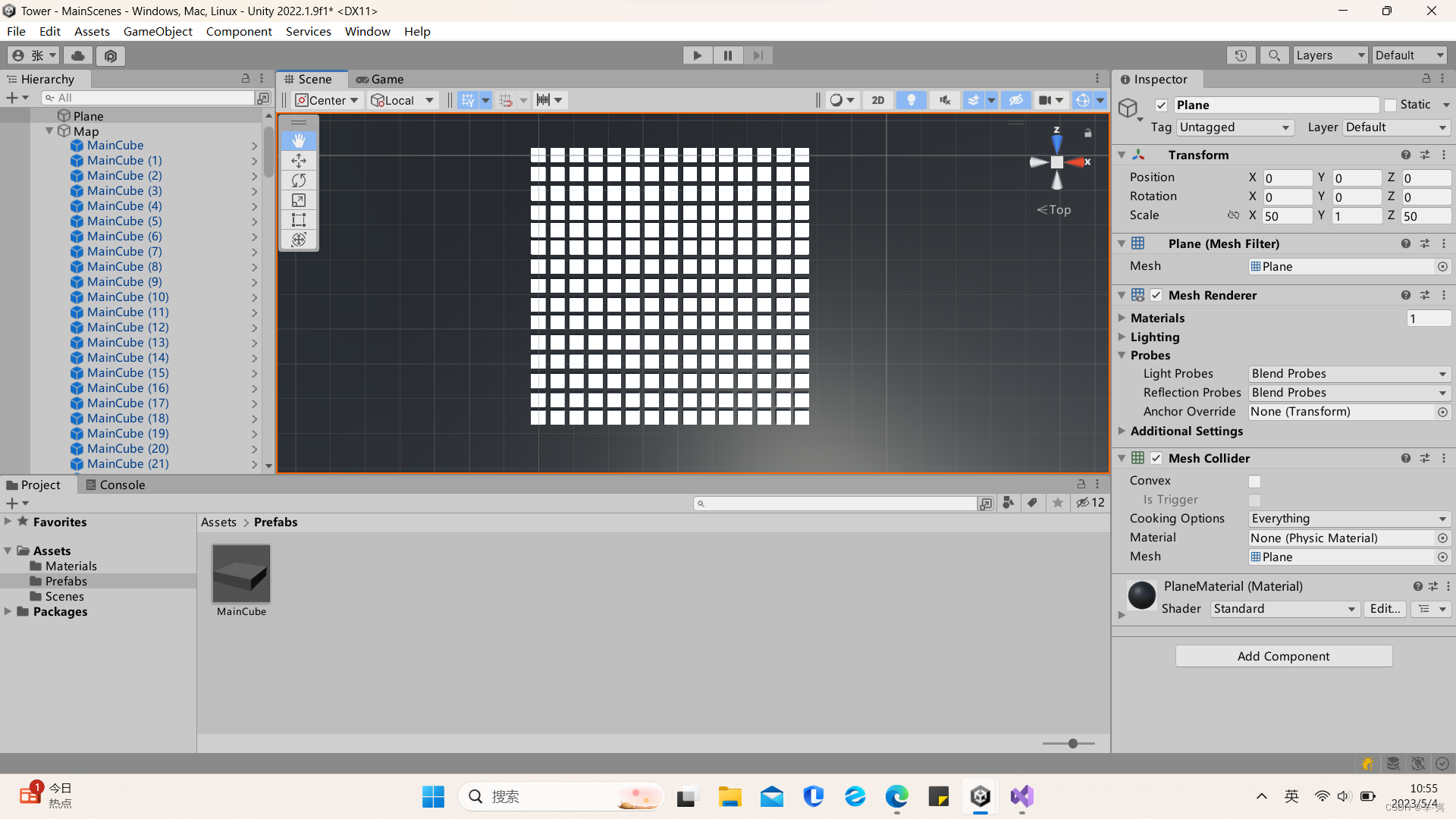Click the material Edit... button

(x=1385, y=609)
